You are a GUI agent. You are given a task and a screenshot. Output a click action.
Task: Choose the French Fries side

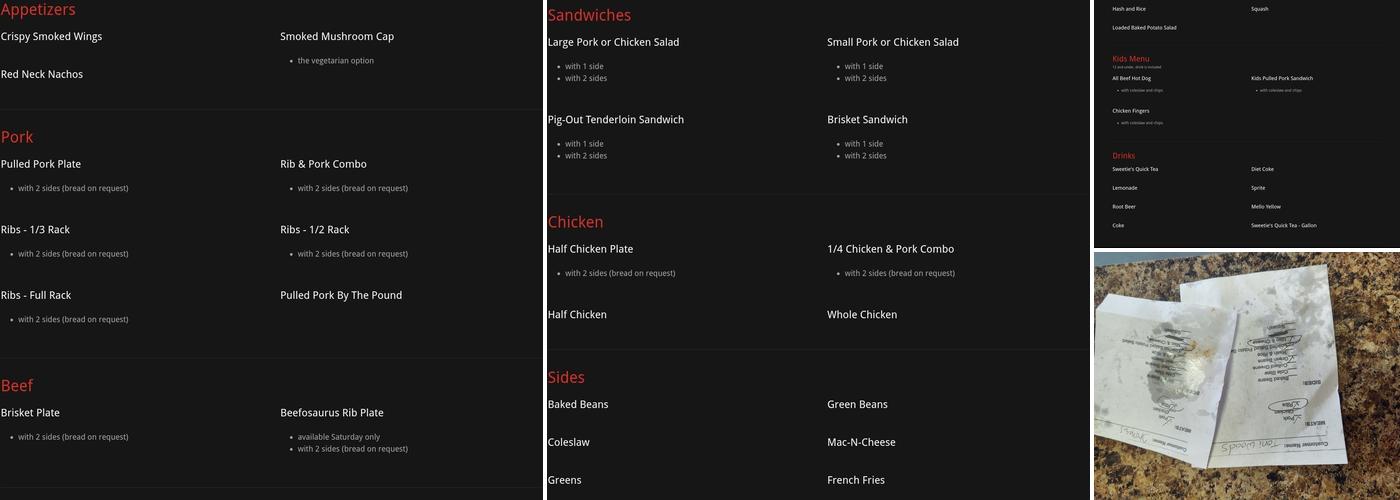coord(856,481)
